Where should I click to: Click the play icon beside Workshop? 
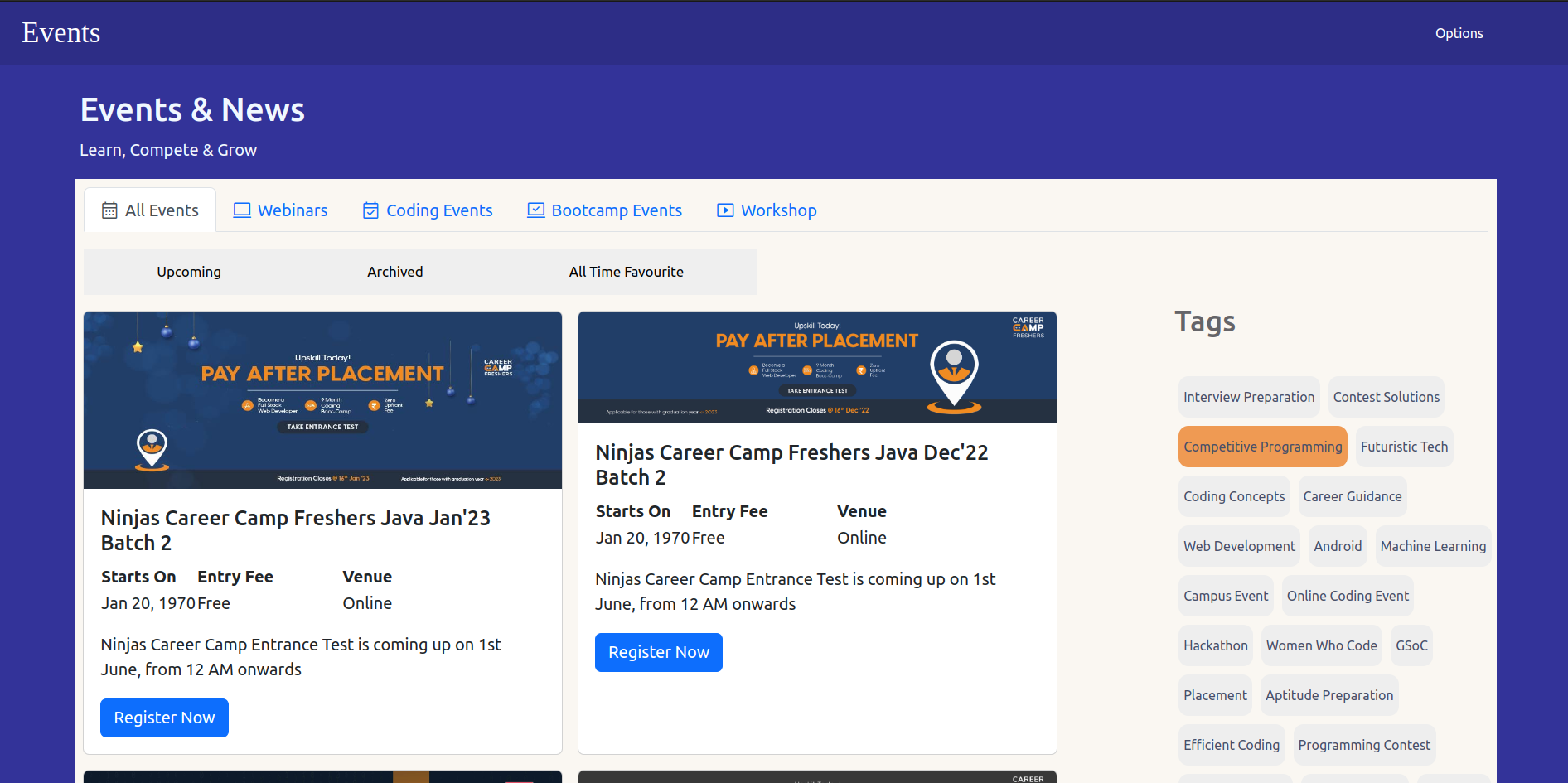725,210
